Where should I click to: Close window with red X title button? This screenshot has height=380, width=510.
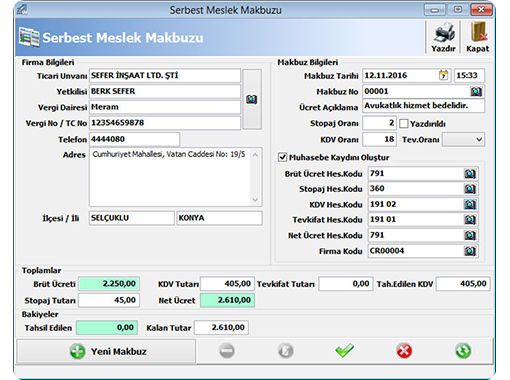pyautogui.click(x=481, y=10)
